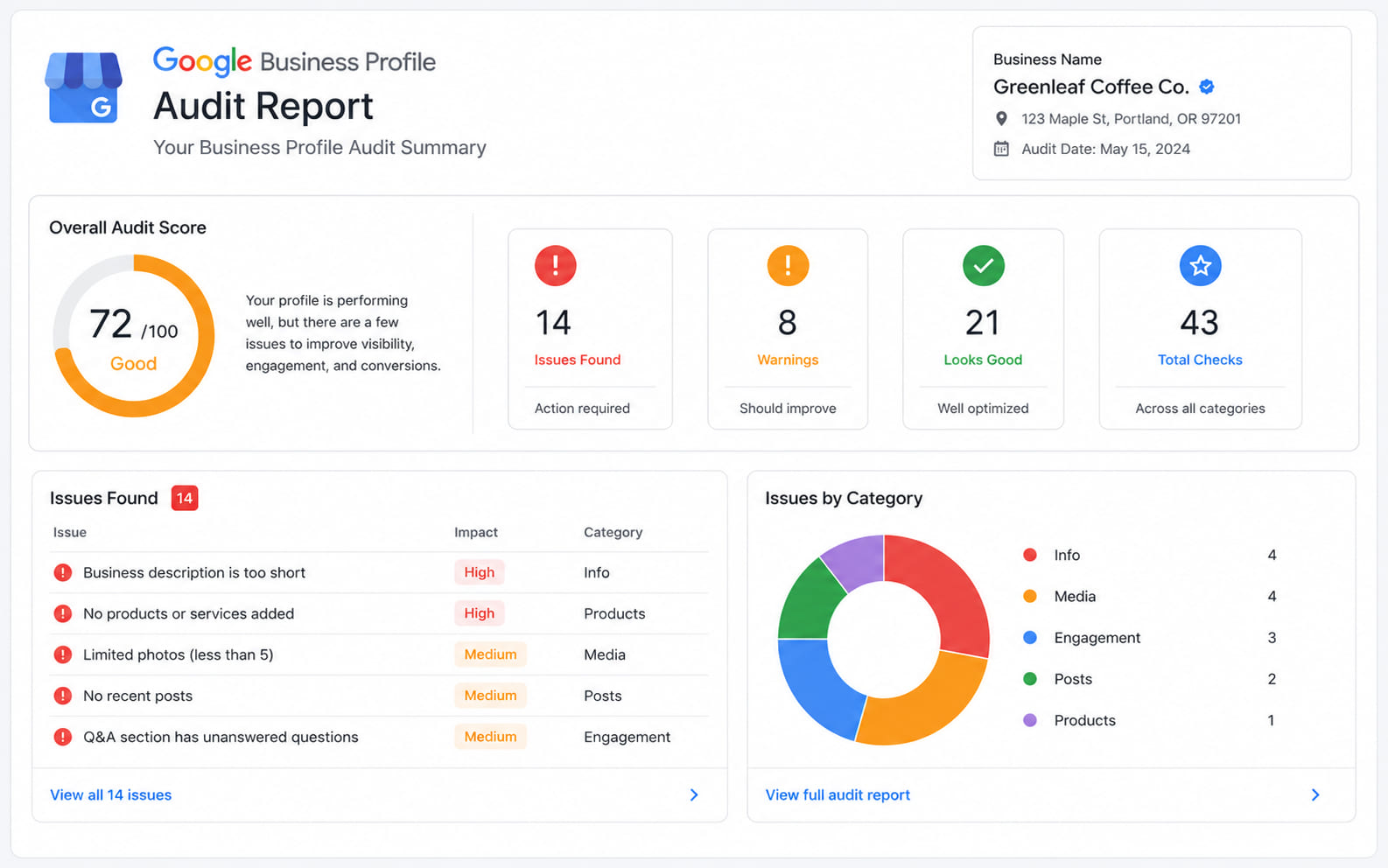The height and width of the screenshot is (868, 1388).
Task: Click the red 14 badge next to Issues Found heading
Action: click(185, 498)
